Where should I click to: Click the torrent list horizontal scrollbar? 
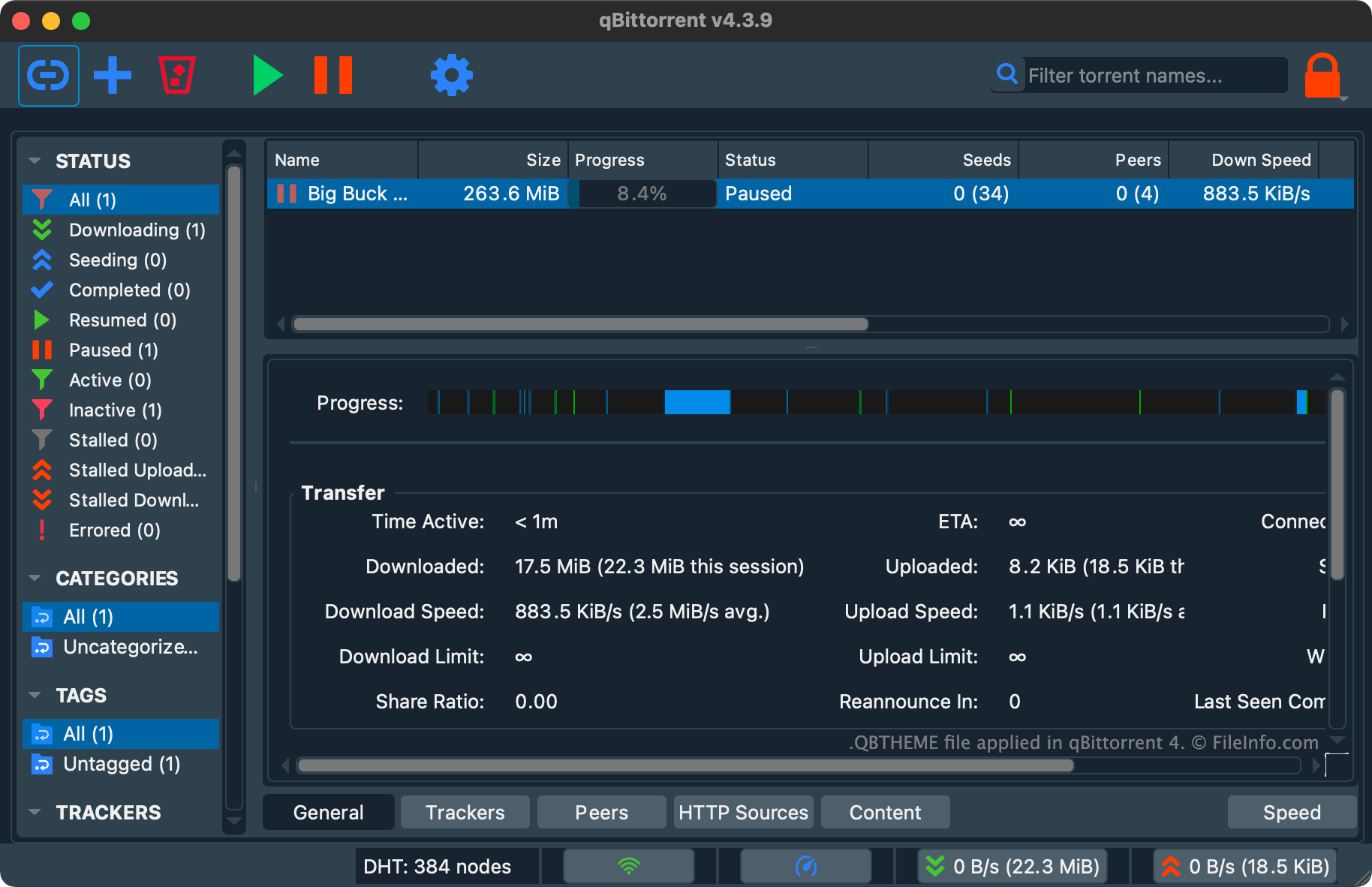click(x=581, y=324)
